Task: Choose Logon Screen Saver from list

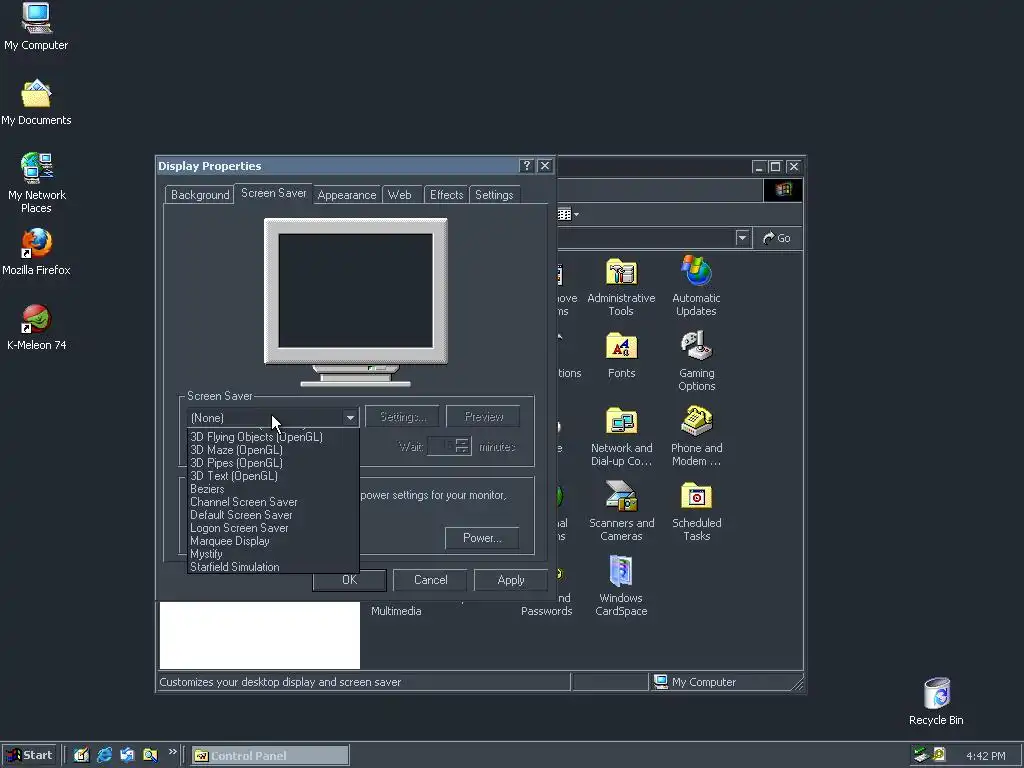Action: pos(273,528)
